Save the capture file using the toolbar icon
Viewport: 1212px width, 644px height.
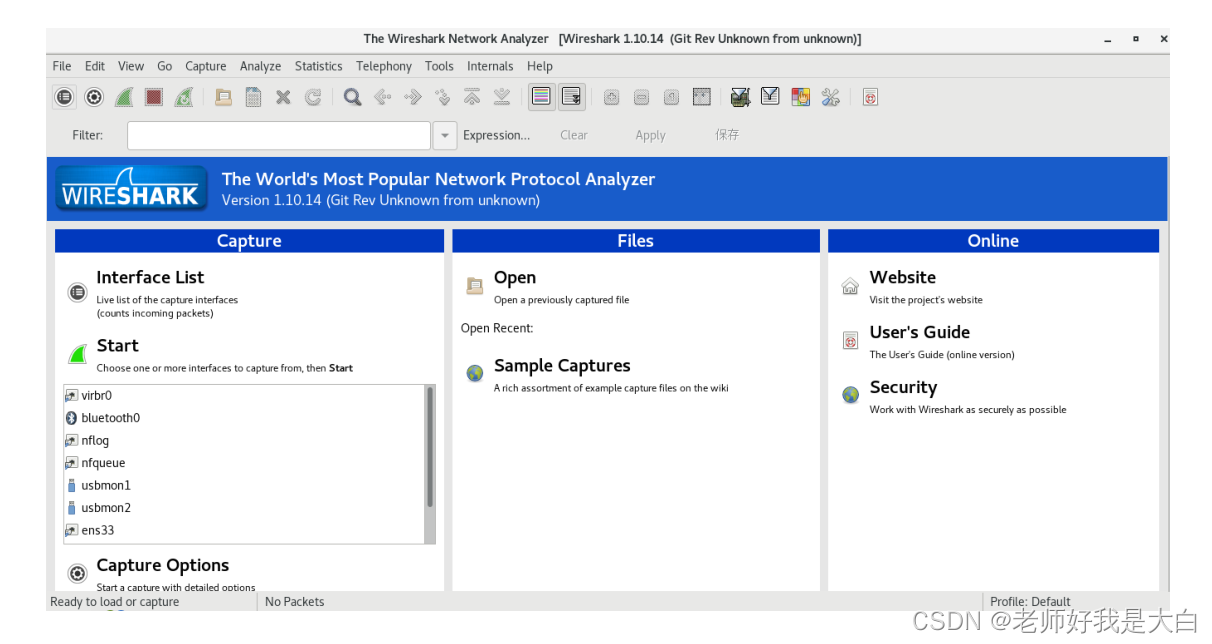pos(254,97)
